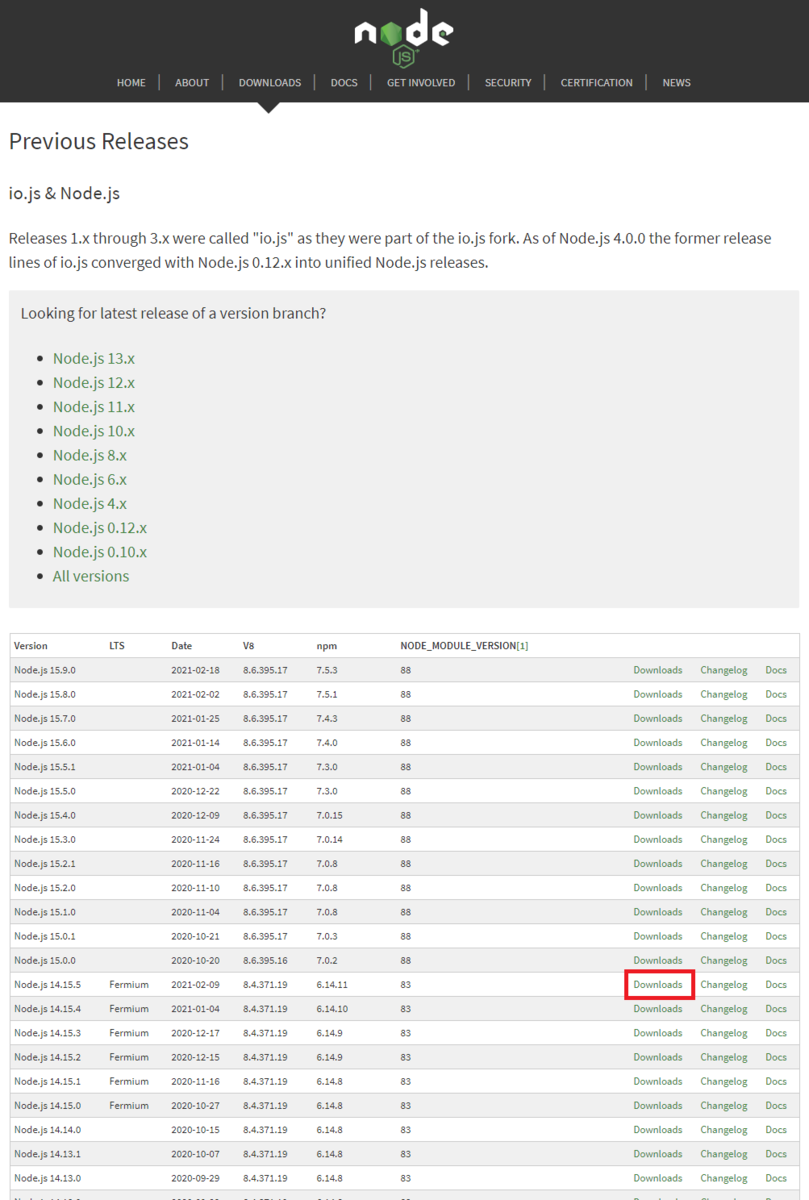809x1200 pixels.
Task: Open the All versions link
Action: coord(91,576)
